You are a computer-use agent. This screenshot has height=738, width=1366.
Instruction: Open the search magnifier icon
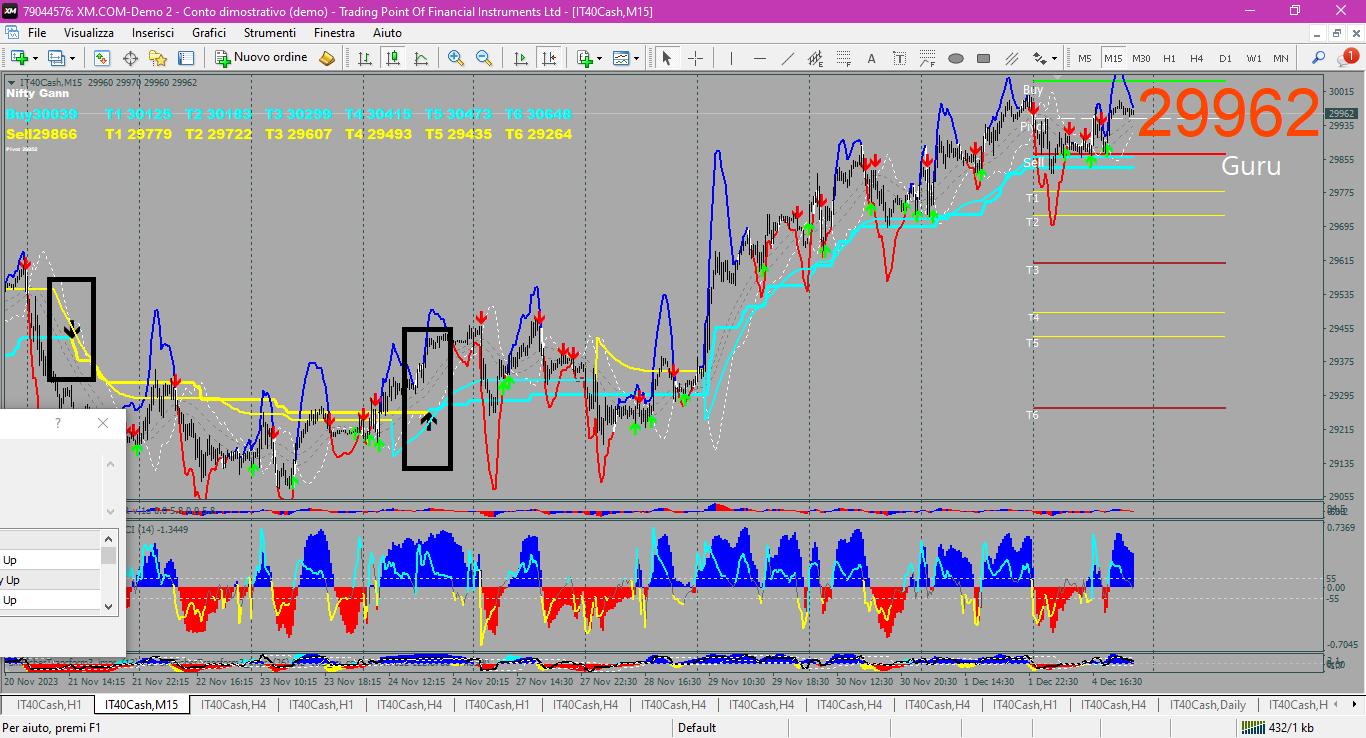1319,58
